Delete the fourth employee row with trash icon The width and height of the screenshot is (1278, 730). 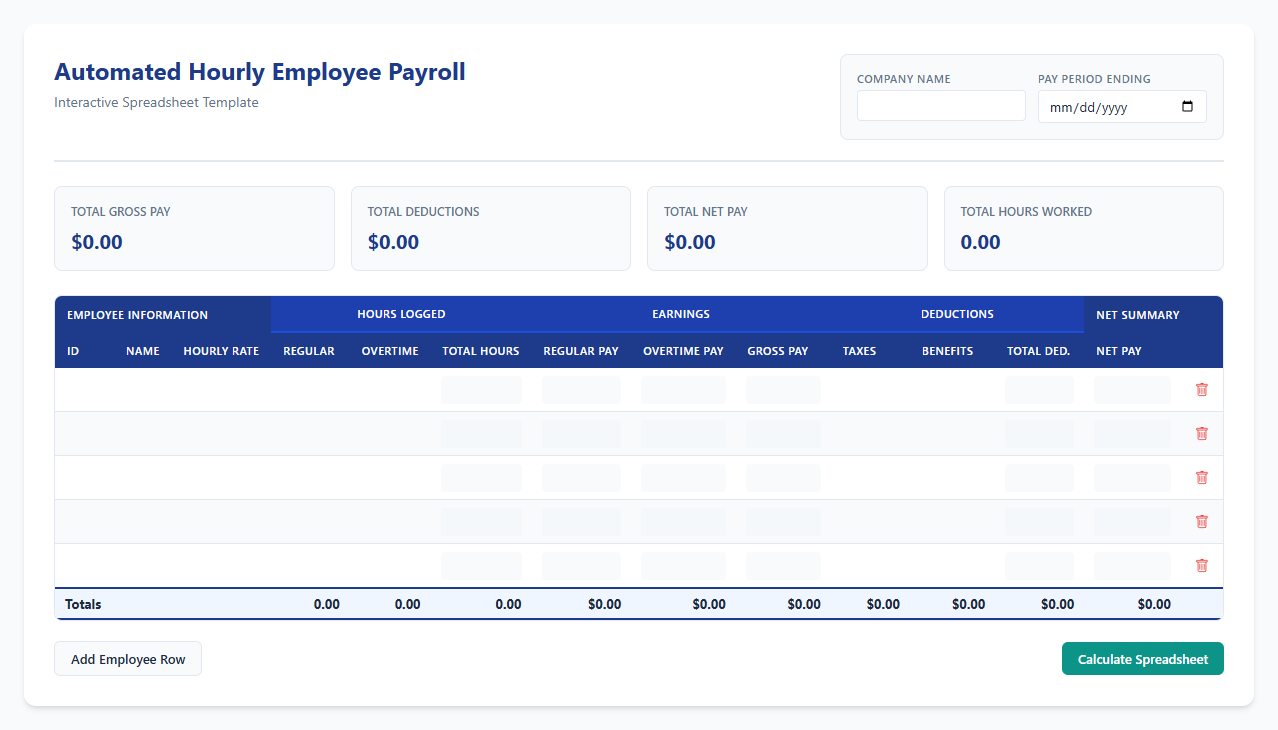click(1202, 522)
